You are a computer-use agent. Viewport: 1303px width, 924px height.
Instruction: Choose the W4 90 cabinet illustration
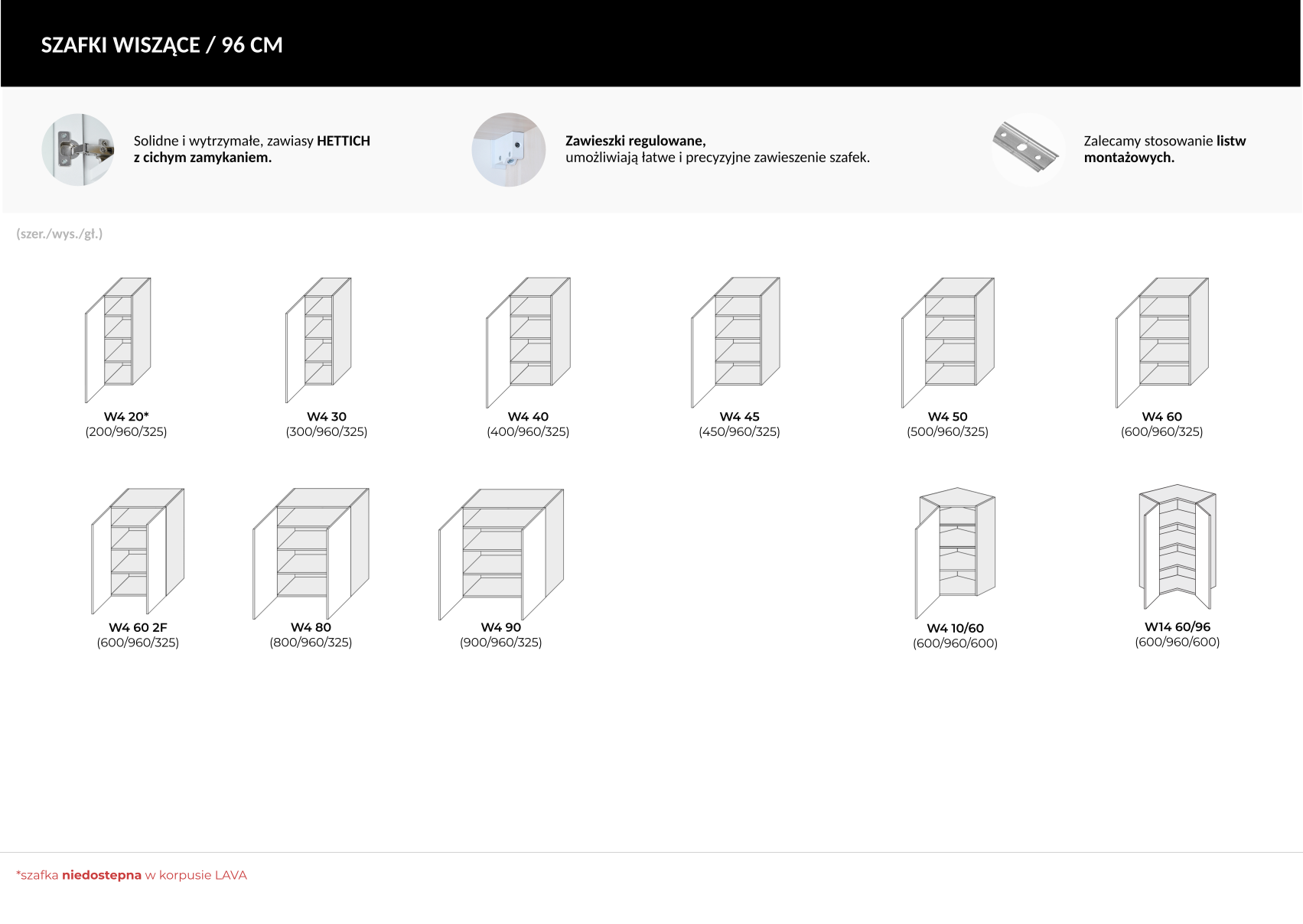tap(501, 553)
